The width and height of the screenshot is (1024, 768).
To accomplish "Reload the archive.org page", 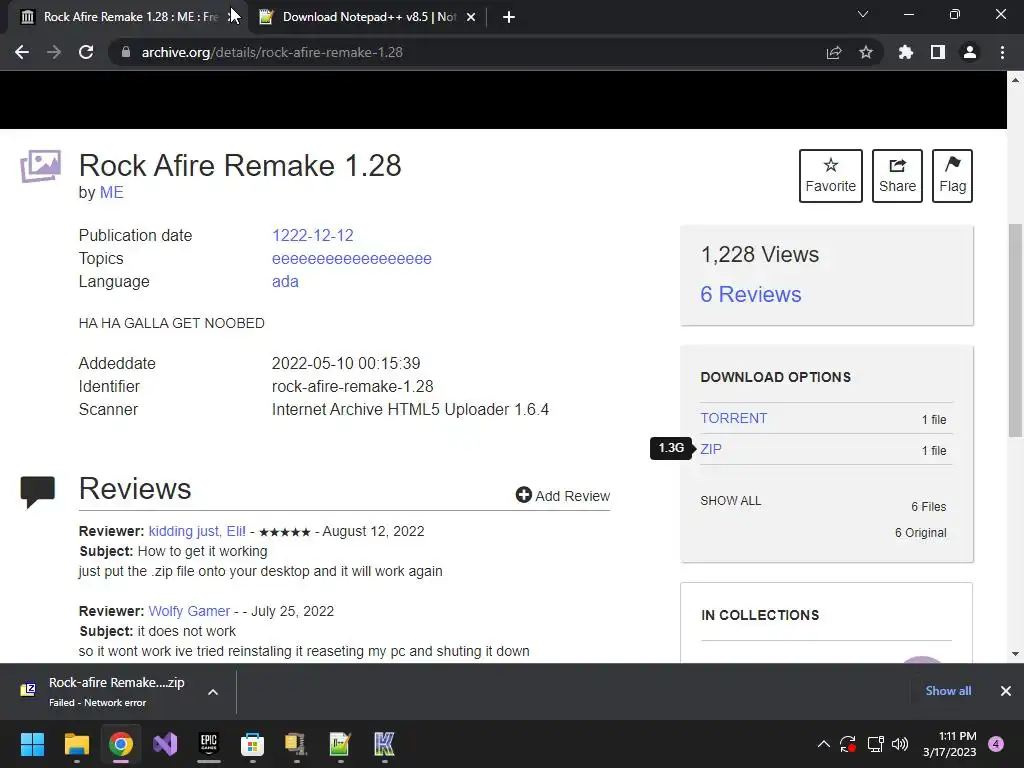I will point(86,52).
